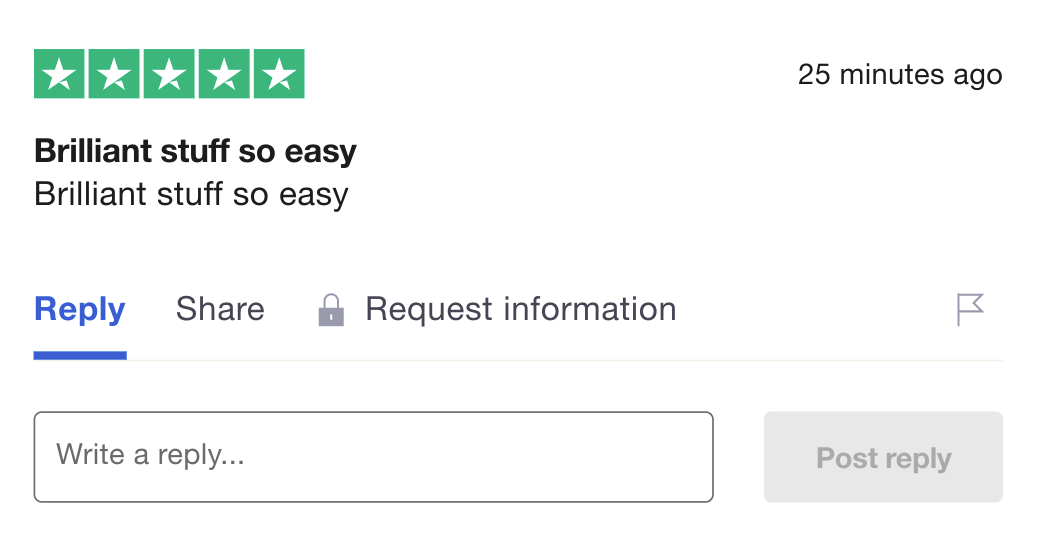Click the flag report icon

[x=969, y=309]
